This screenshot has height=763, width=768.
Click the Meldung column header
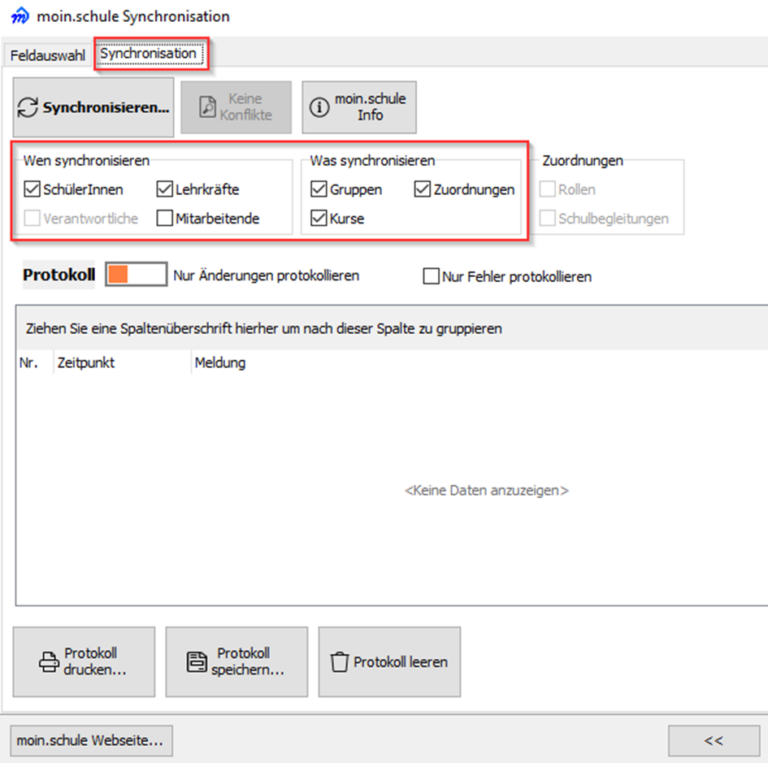tap(220, 363)
